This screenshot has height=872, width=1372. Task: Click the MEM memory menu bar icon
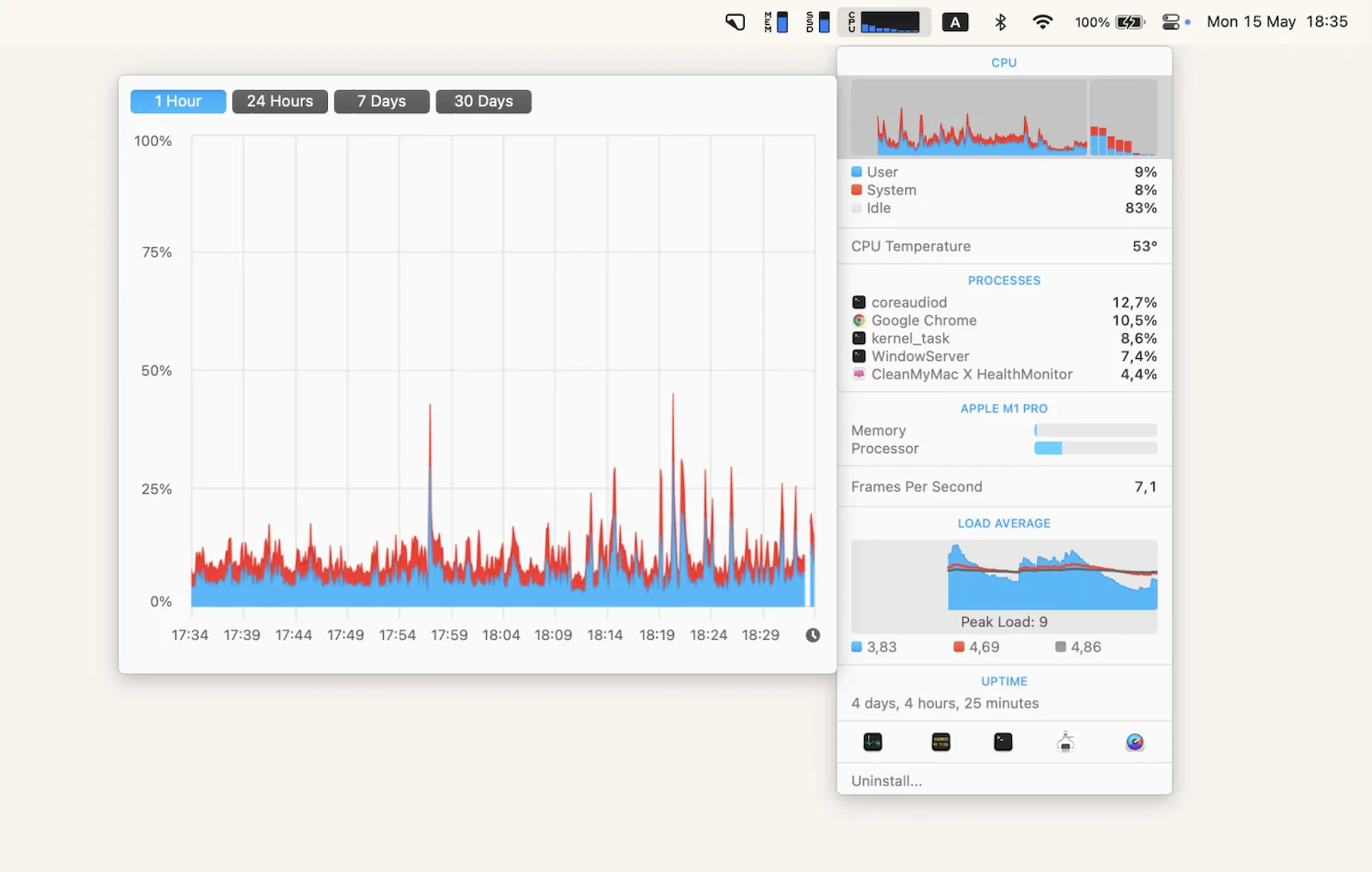(x=776, y=22)
